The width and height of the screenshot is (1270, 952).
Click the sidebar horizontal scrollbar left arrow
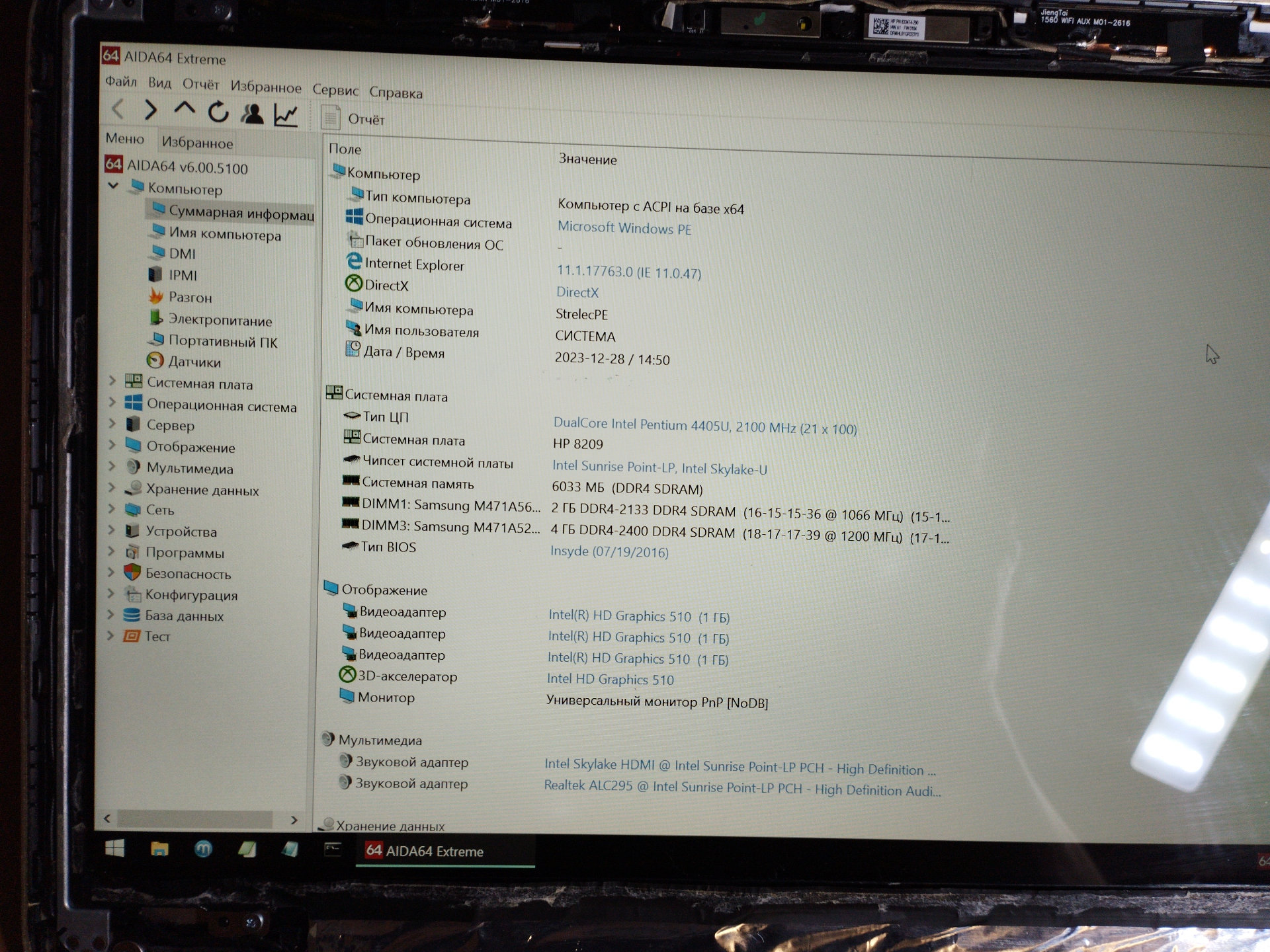[107, 818]
